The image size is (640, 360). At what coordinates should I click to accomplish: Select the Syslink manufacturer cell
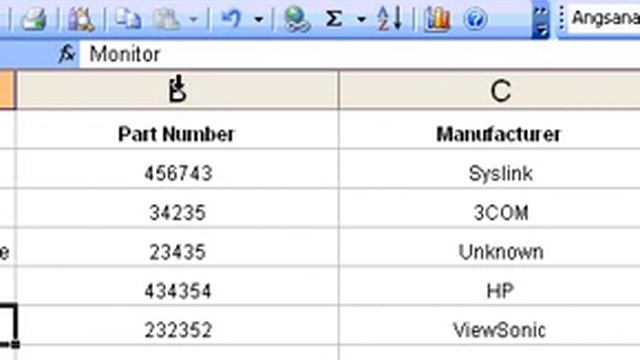coord(489,169)
